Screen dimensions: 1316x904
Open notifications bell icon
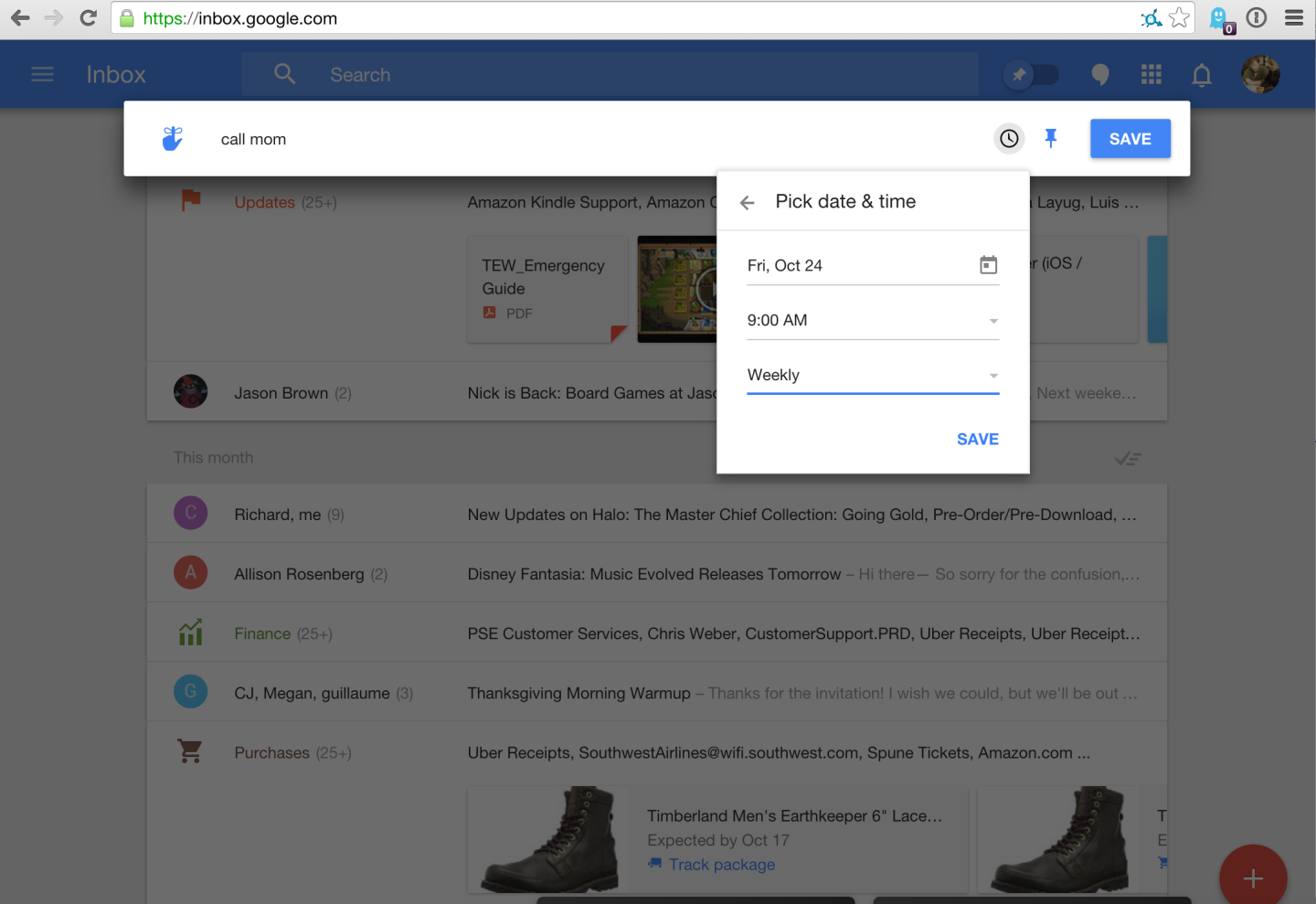point(1202,74)
